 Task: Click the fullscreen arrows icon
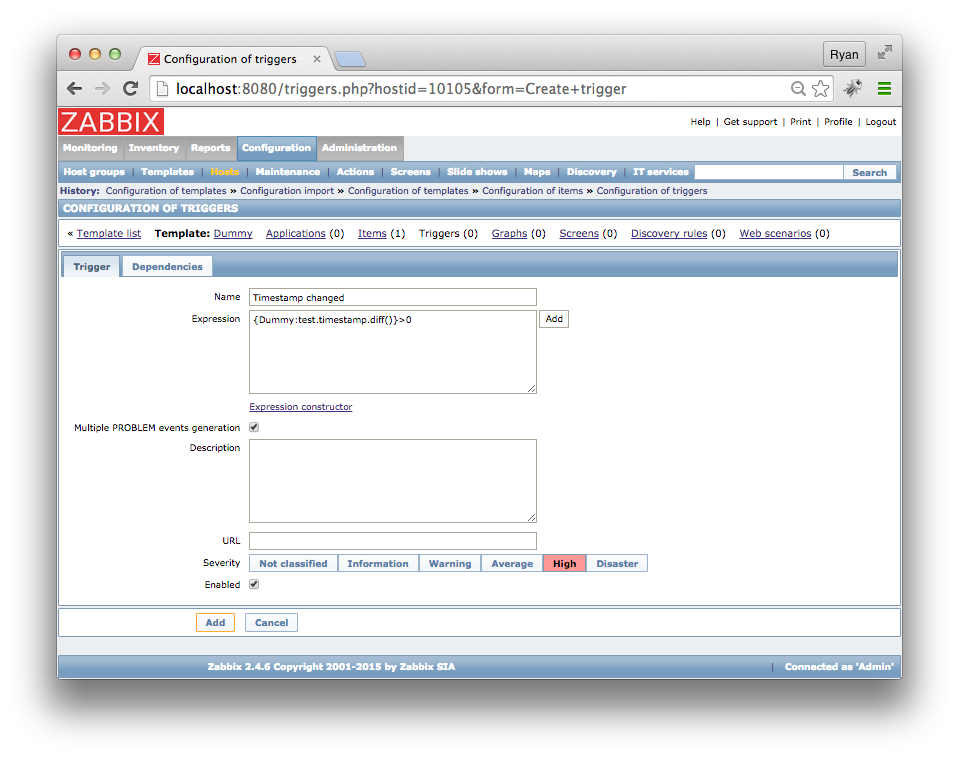(884, 53)
